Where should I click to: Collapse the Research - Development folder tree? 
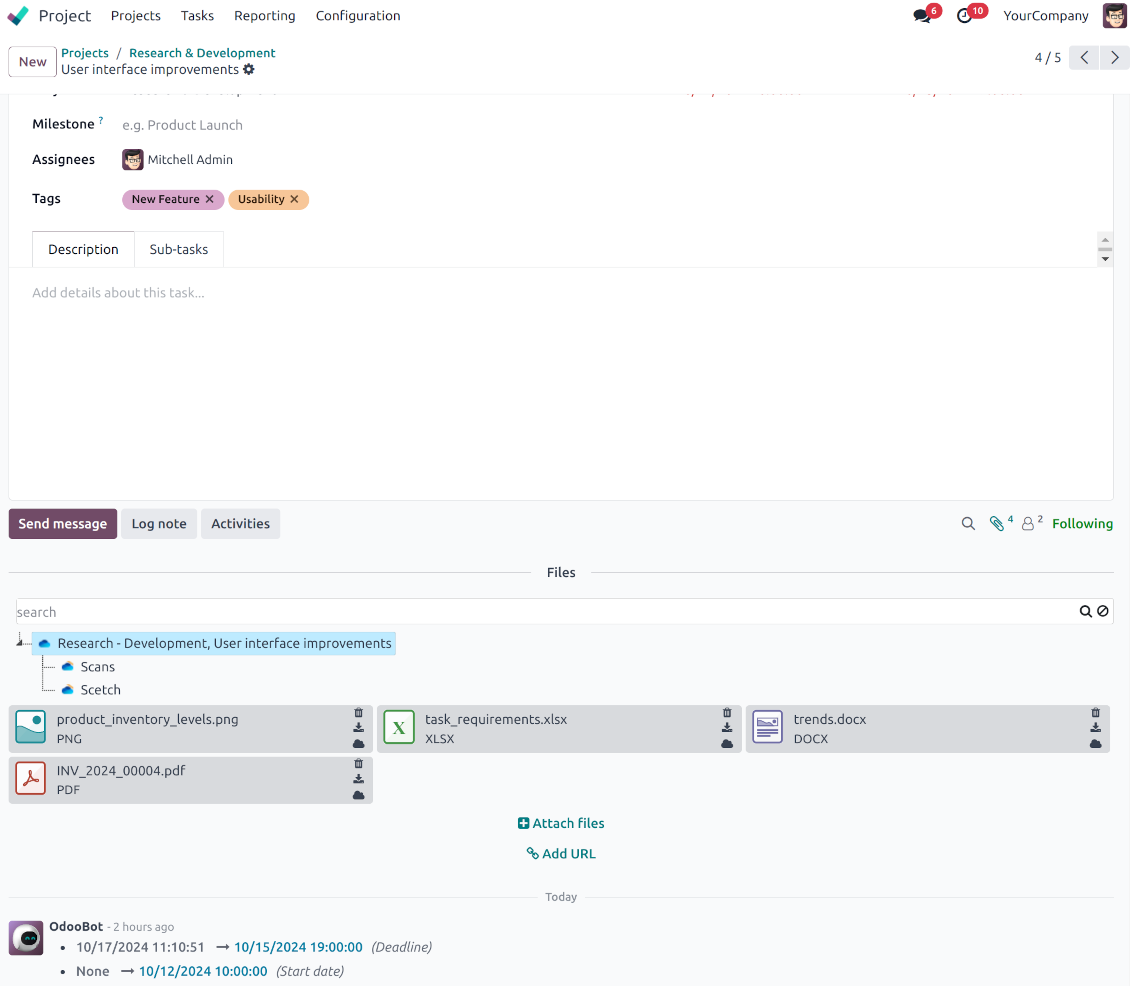pyautogui.click(x=21, y=641)
